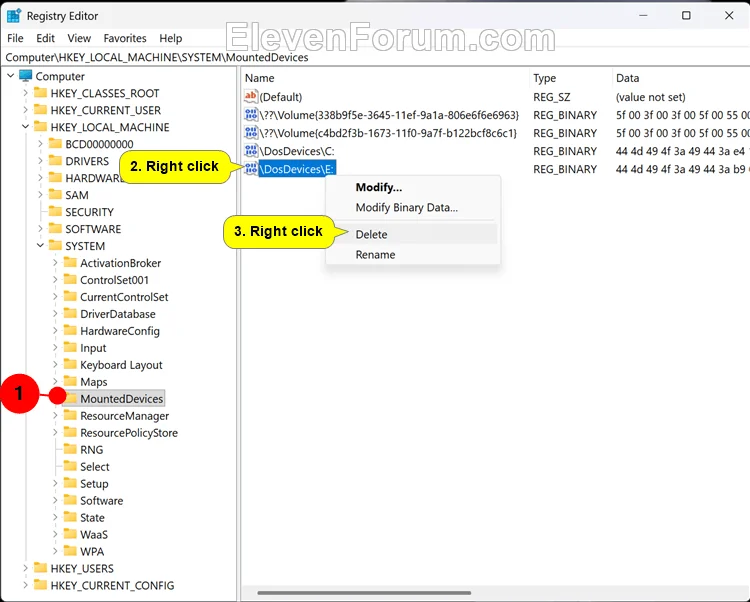
Task: Expand the HKEY_CURRENT_USER chevron
Action: (25, 110)
